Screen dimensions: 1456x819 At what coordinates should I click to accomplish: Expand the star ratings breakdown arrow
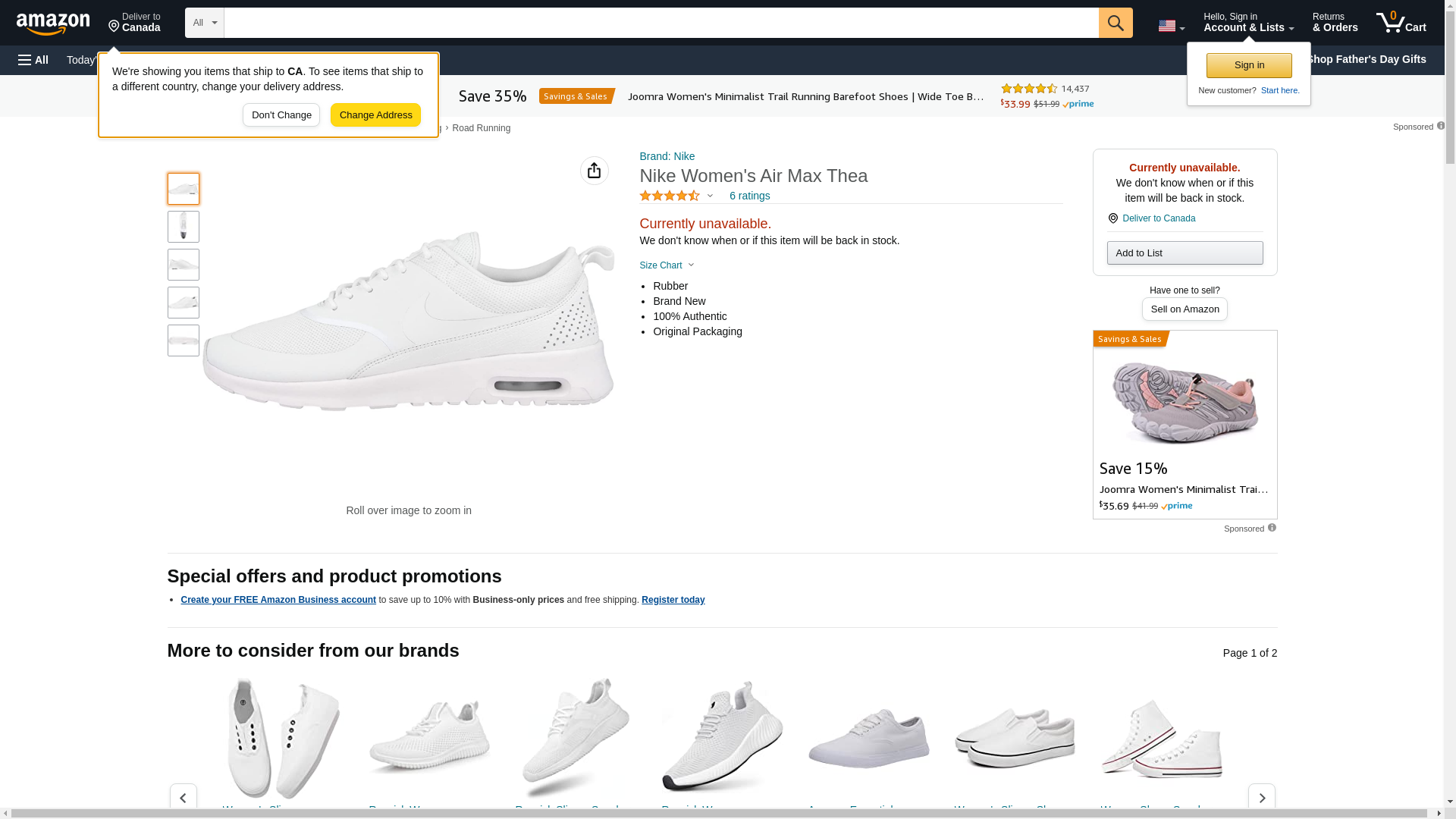(x=710, y=196)
